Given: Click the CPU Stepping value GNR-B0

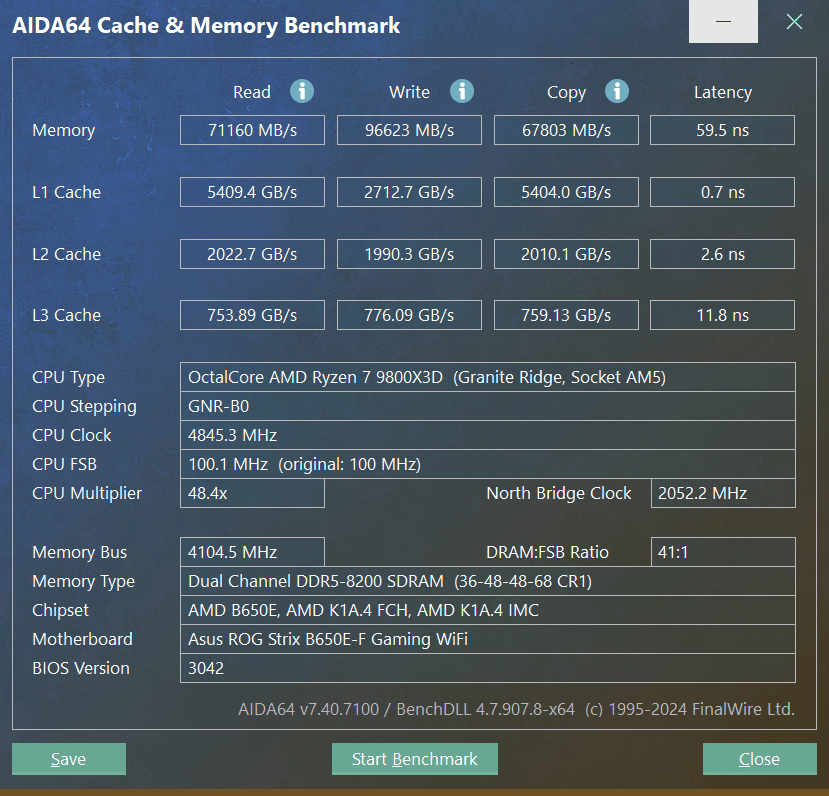Looking at the screenshot, I should (487, 406).
